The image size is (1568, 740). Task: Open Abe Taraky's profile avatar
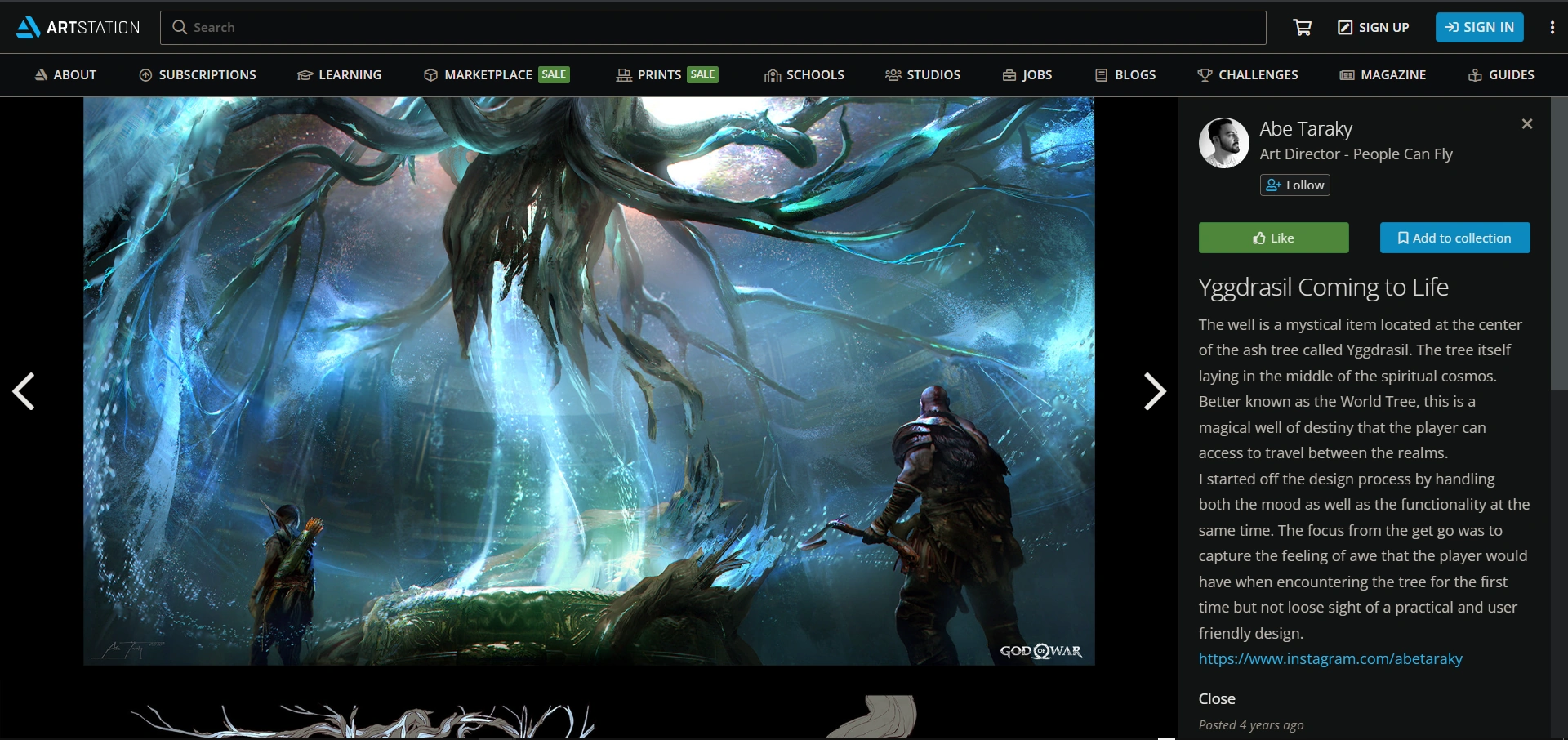[x=1223, y=143]
